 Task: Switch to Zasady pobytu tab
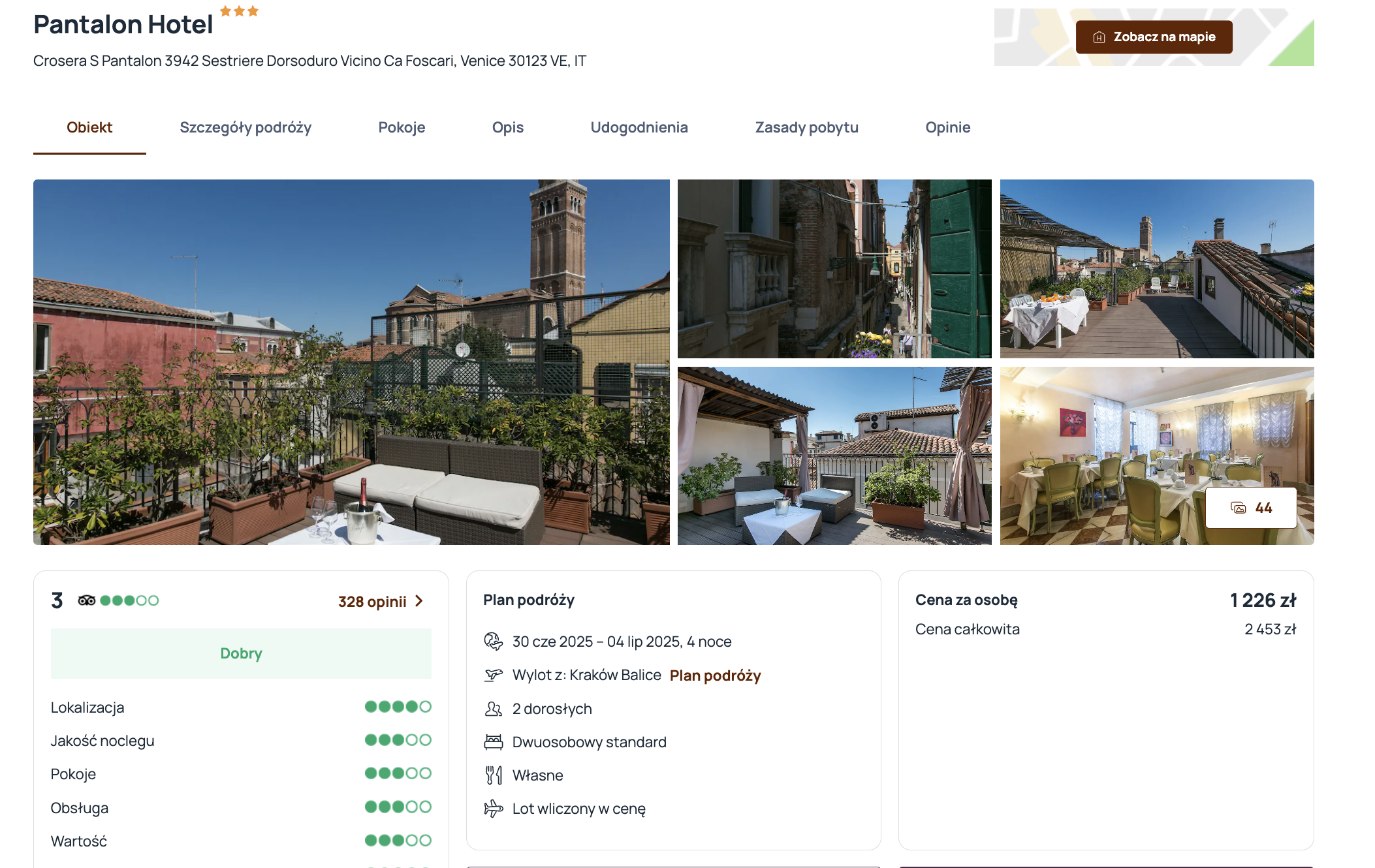(806, 127)
